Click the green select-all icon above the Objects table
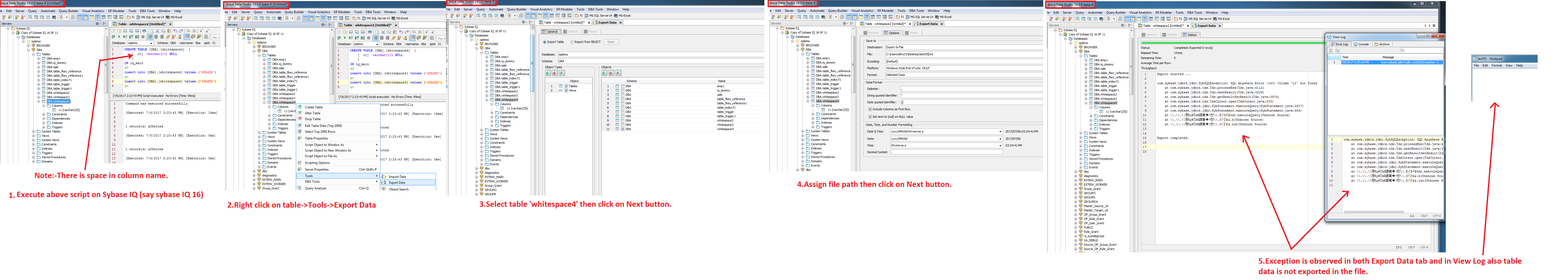 click(x=605, y=73)
